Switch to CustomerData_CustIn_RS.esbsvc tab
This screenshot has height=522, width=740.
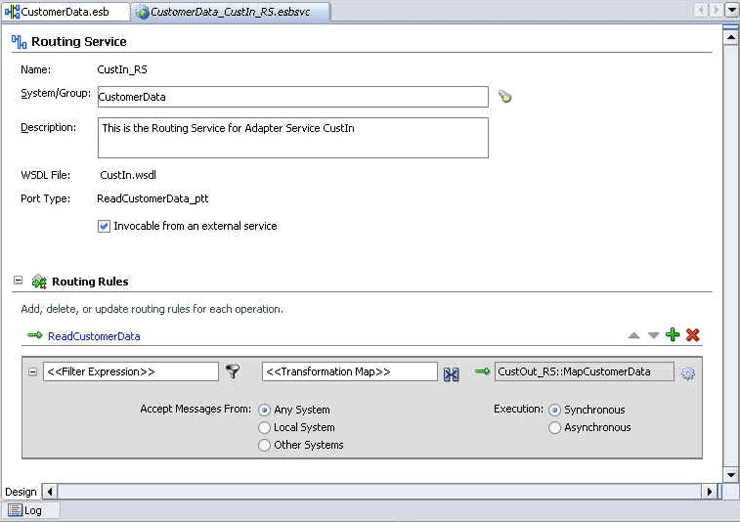pyautogui.click(x=230, y=12)
